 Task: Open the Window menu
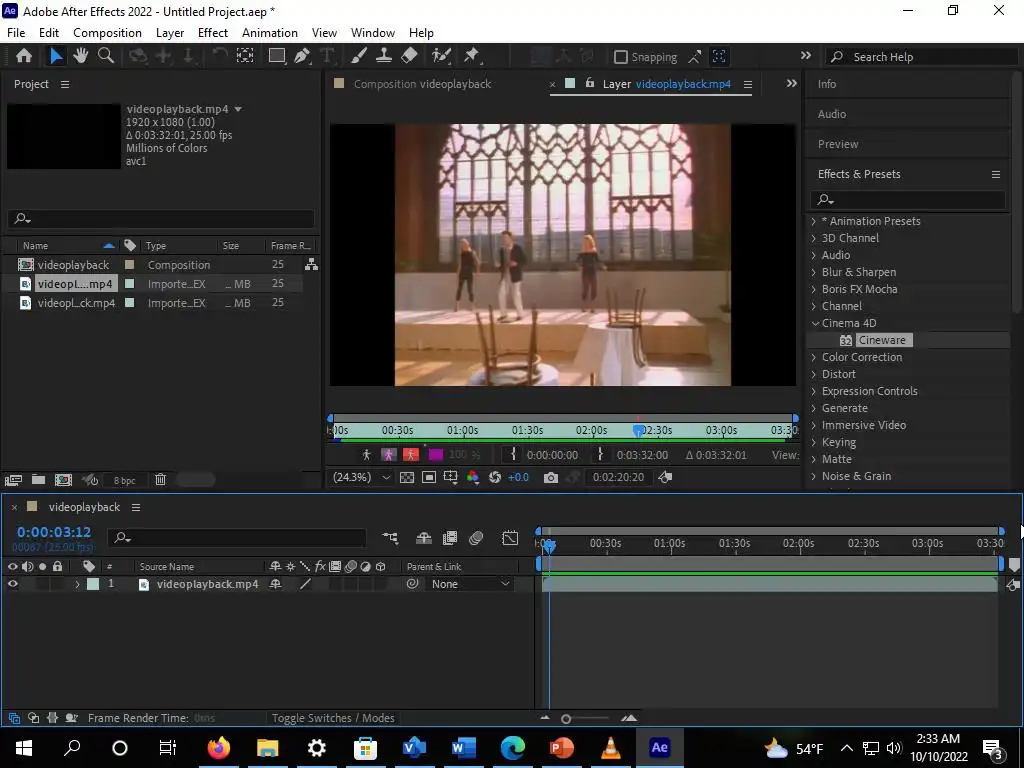tap(373, 33)
